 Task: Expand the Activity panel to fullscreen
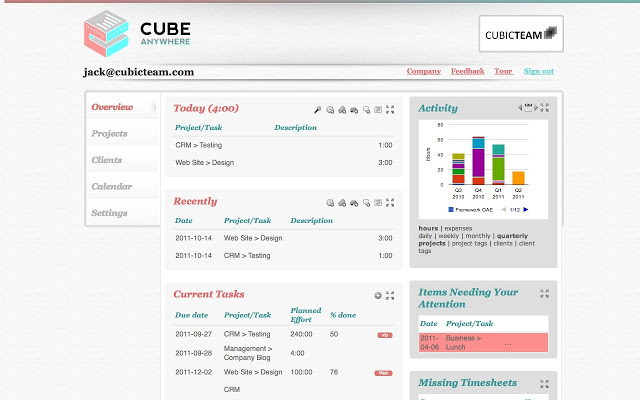point(544,107)
